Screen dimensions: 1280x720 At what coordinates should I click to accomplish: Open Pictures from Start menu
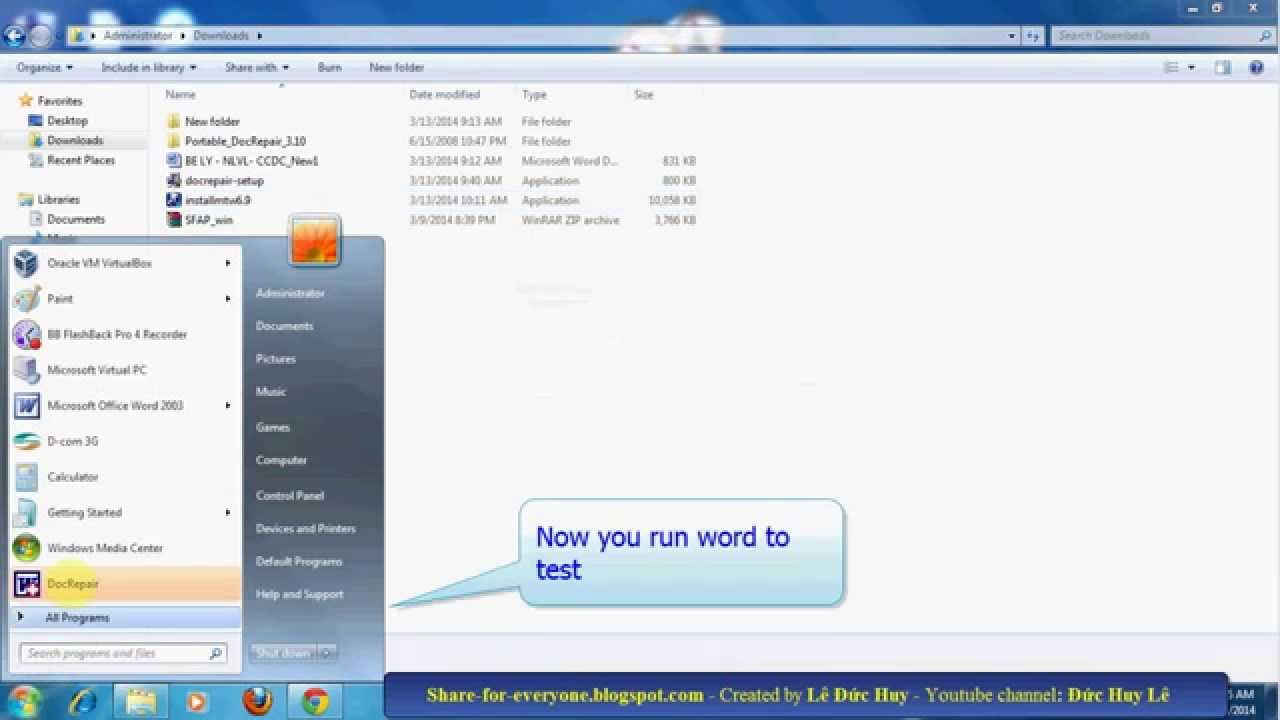[x=276, y=359]
